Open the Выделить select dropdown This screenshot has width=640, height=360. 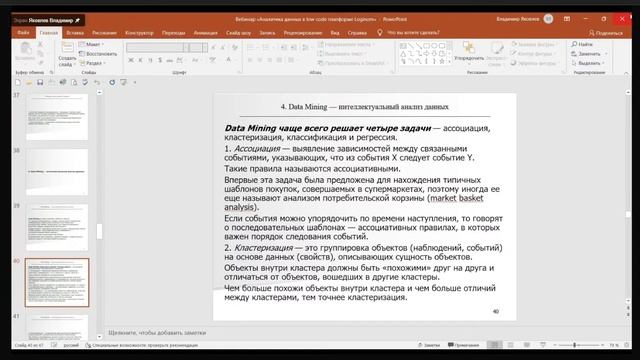(x=589, y=63)
